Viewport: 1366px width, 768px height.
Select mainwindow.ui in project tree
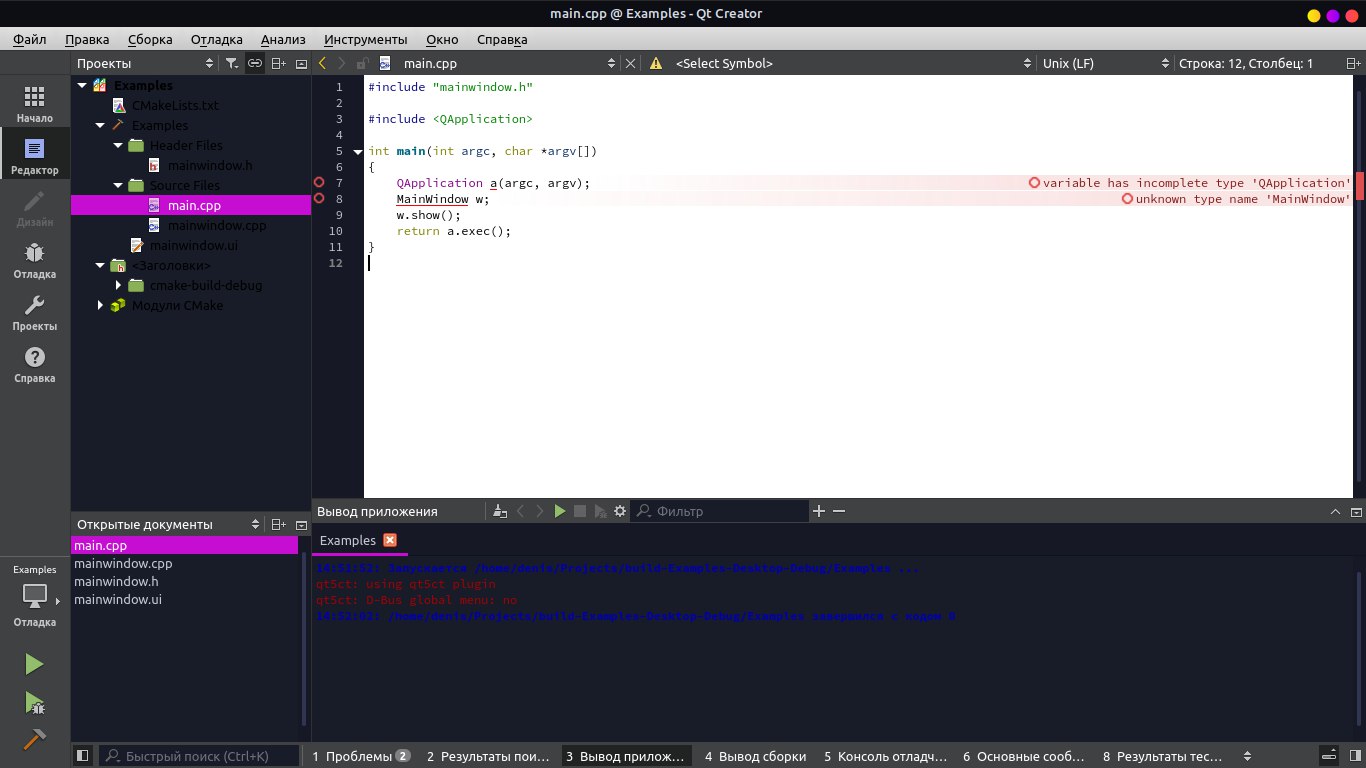[192, 246]
